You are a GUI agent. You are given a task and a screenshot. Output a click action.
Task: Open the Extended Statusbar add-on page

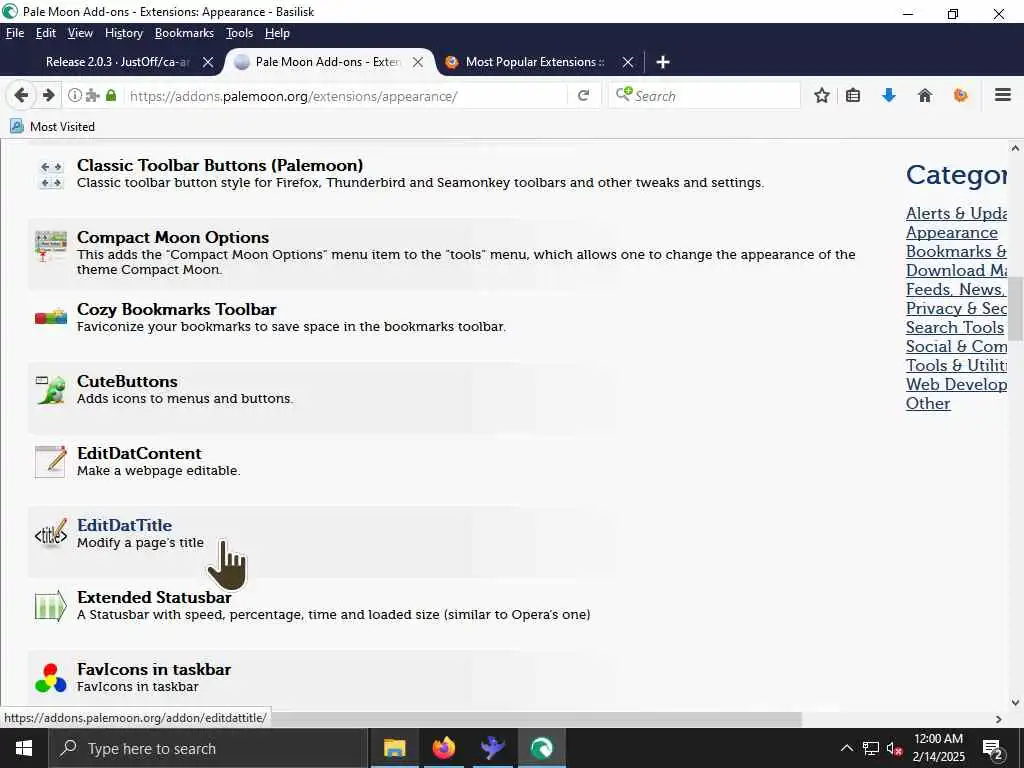point(154,597)
